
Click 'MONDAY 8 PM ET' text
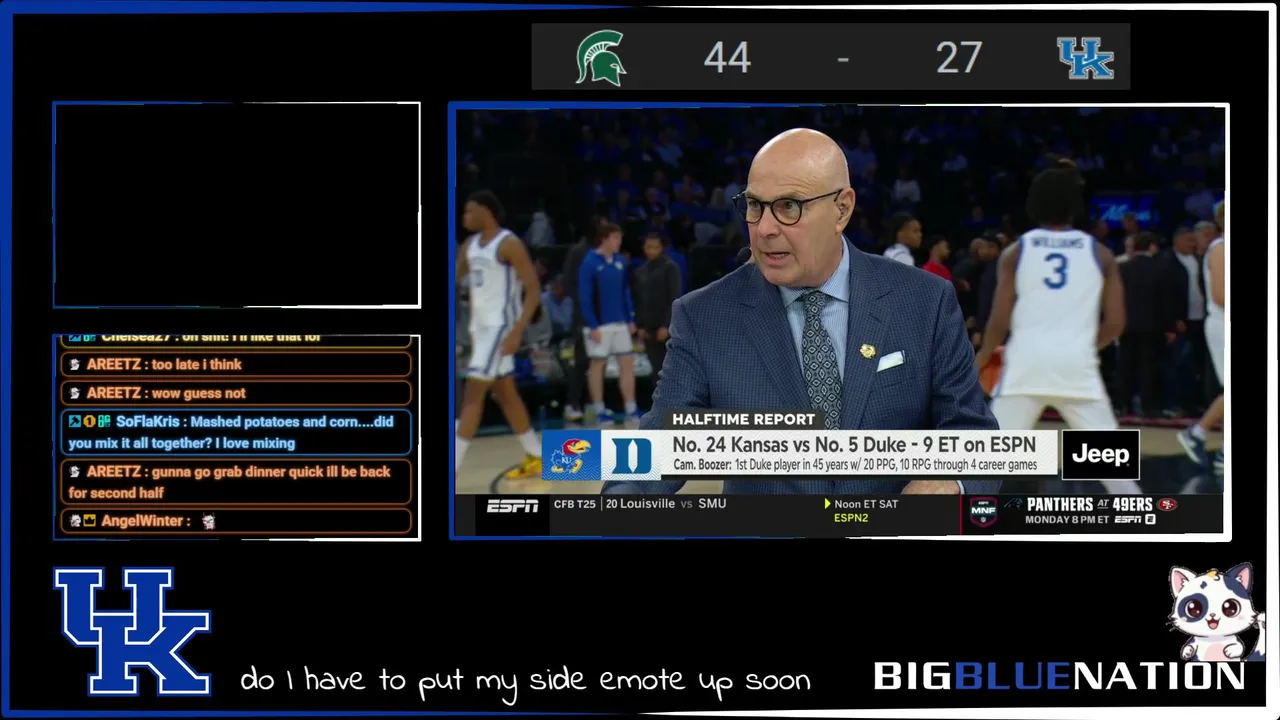pos(1068,520)
